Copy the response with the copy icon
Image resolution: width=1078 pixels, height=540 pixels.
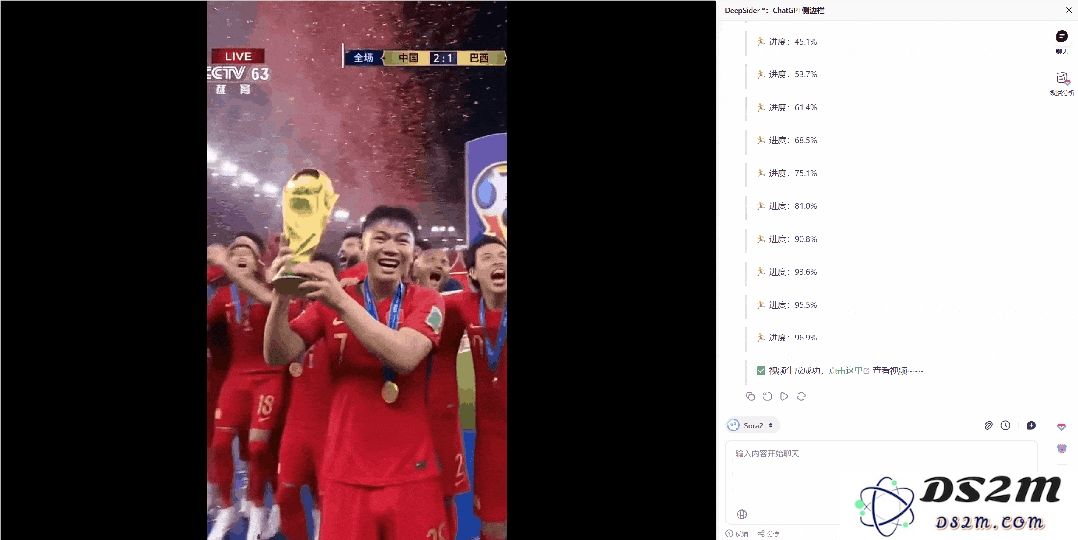tap(750, 396)
